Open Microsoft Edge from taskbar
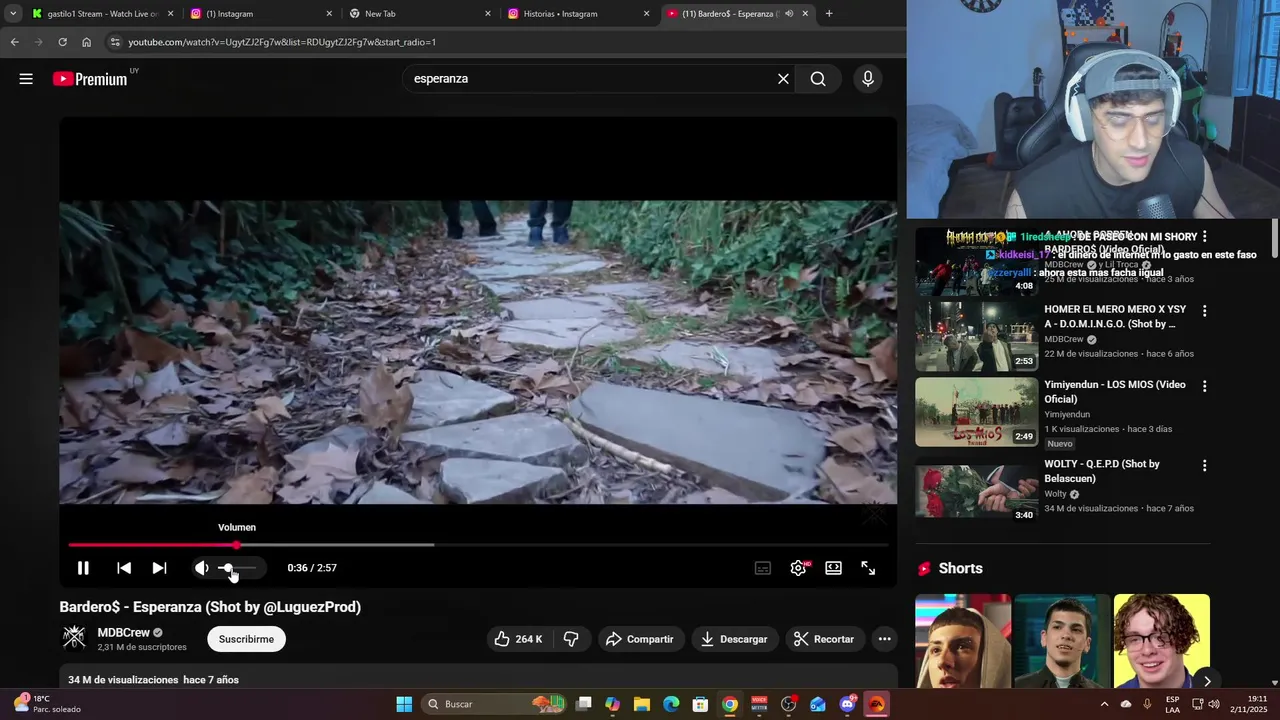This screenshot has height=720, width=1280. (x=671, y=704)
